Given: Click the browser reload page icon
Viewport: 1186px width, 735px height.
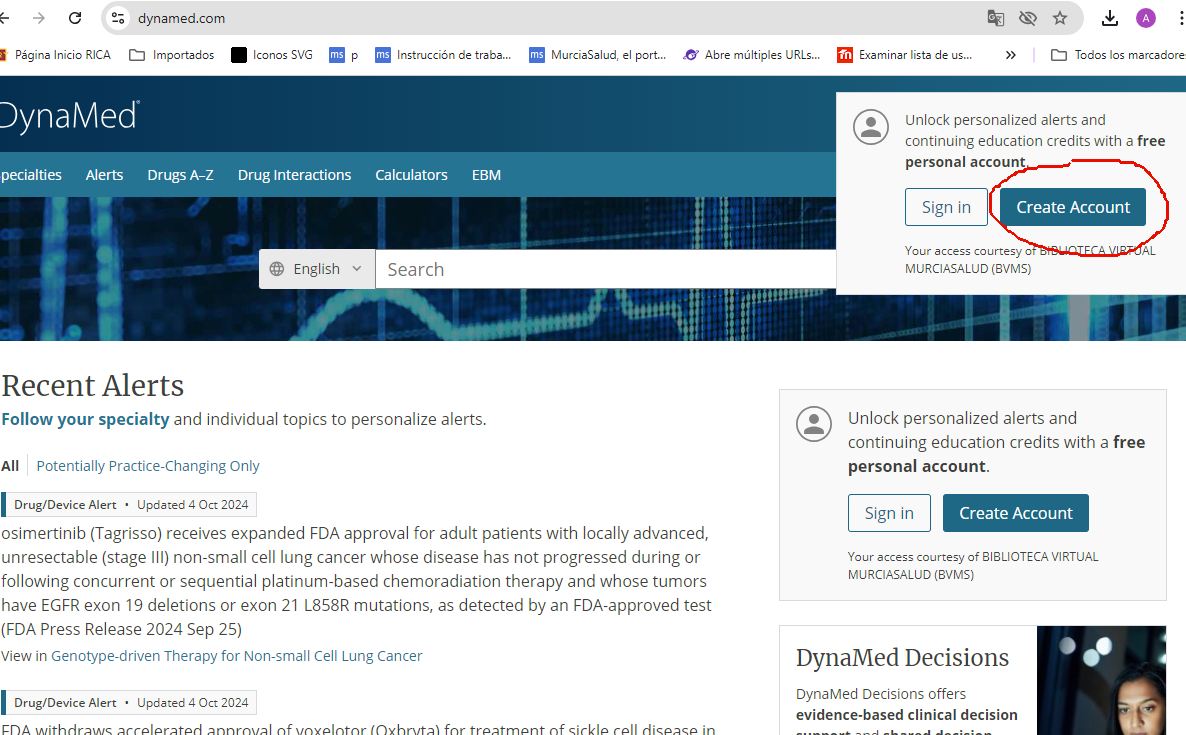Looking at the screenshot, I should click(75, 18).
